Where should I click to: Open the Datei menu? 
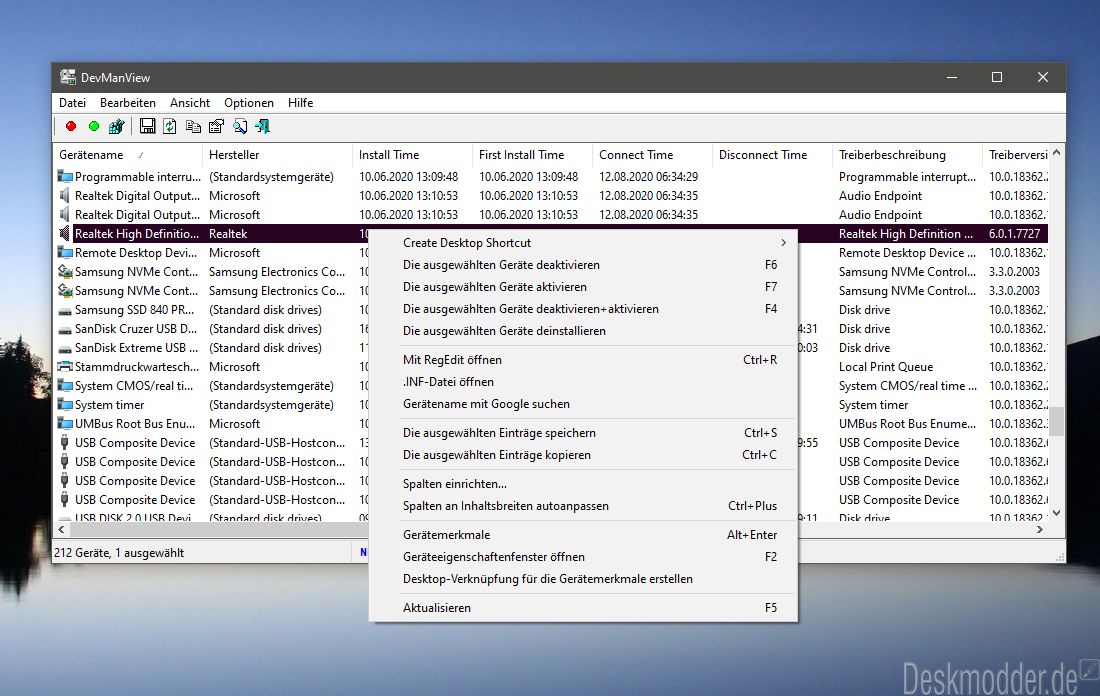pyautogui.click(x=72, y=102)
